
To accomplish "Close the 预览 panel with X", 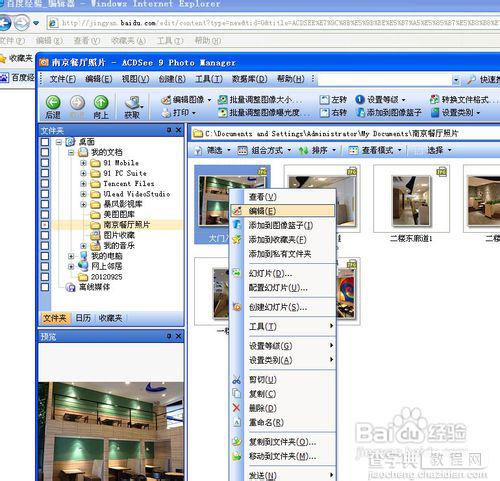I will (179, 336).
